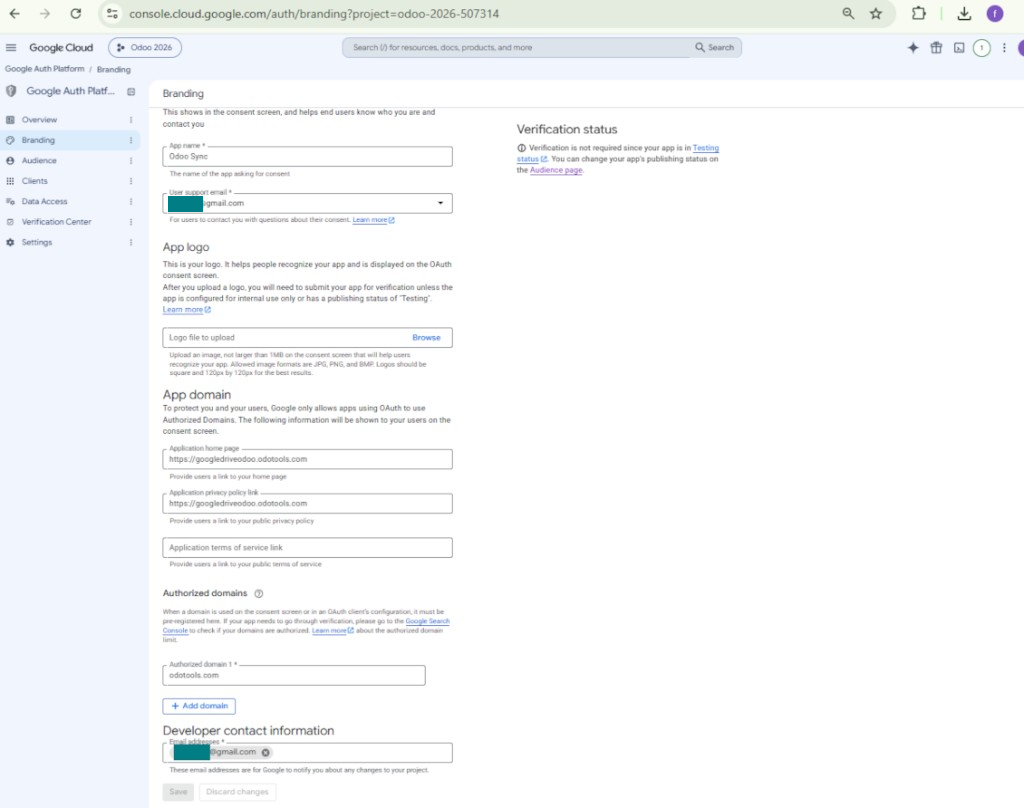Open Verification Center in the sidebar

(56, 222)
